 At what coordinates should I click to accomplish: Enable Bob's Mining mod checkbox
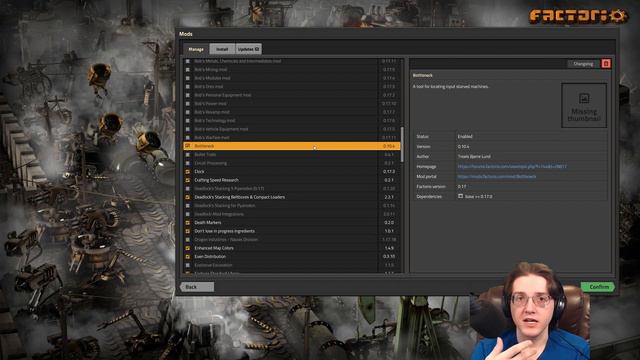tap(188, 69)
